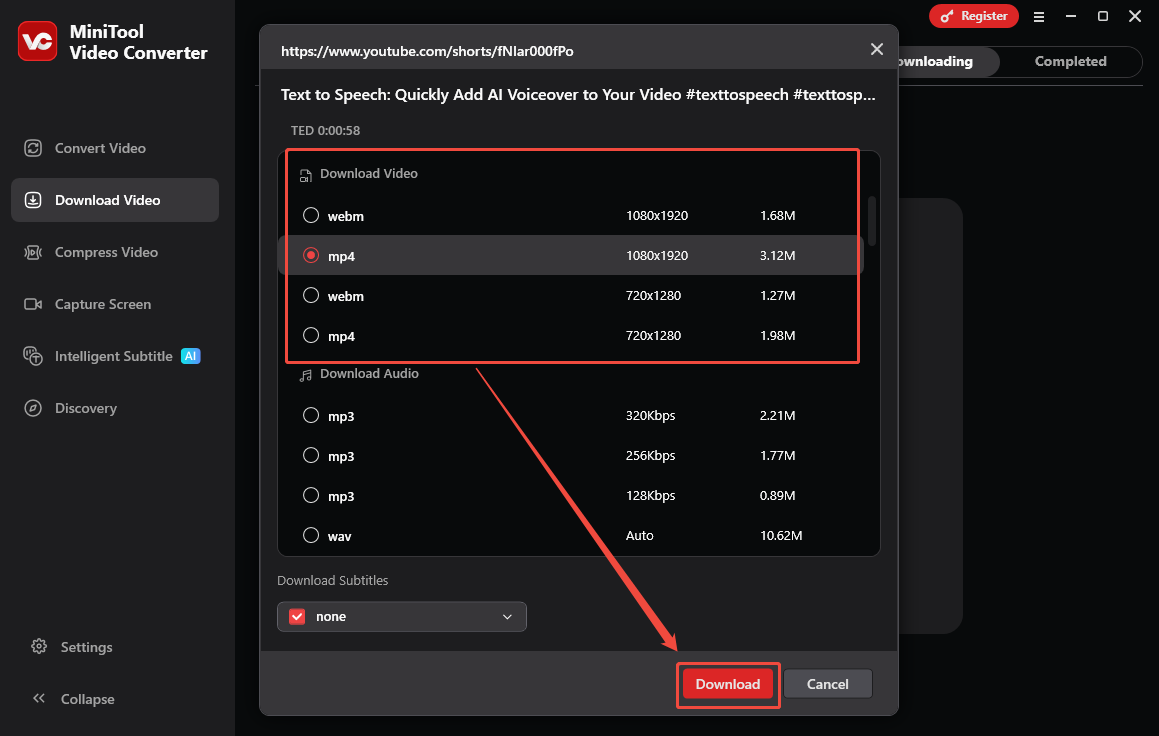Click the Register button
Image resolution: width=1159 pixels, height=736 pixels.
coord(973,16)
